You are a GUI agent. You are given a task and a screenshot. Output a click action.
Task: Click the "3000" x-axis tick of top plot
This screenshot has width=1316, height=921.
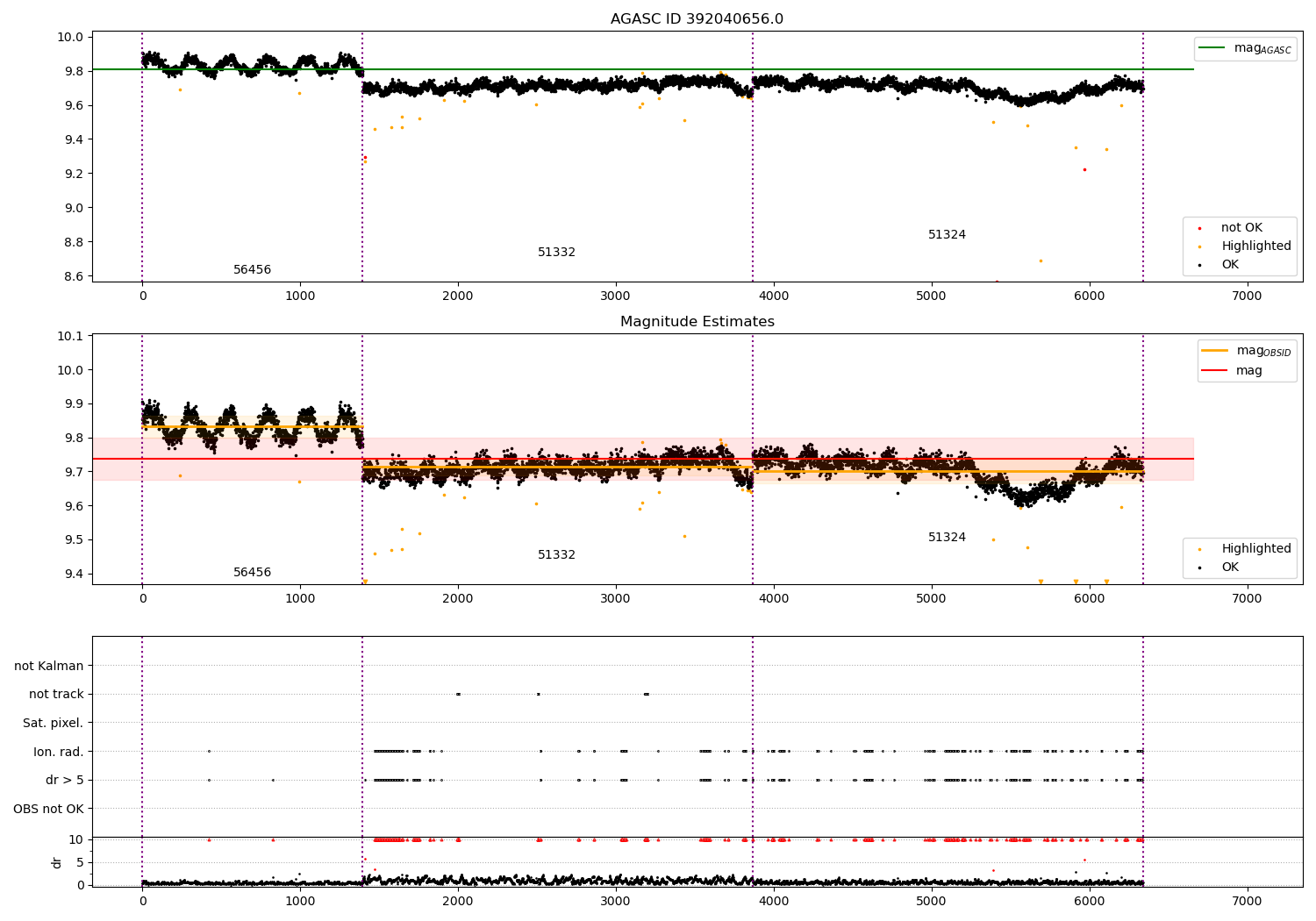tap(616, 296)
